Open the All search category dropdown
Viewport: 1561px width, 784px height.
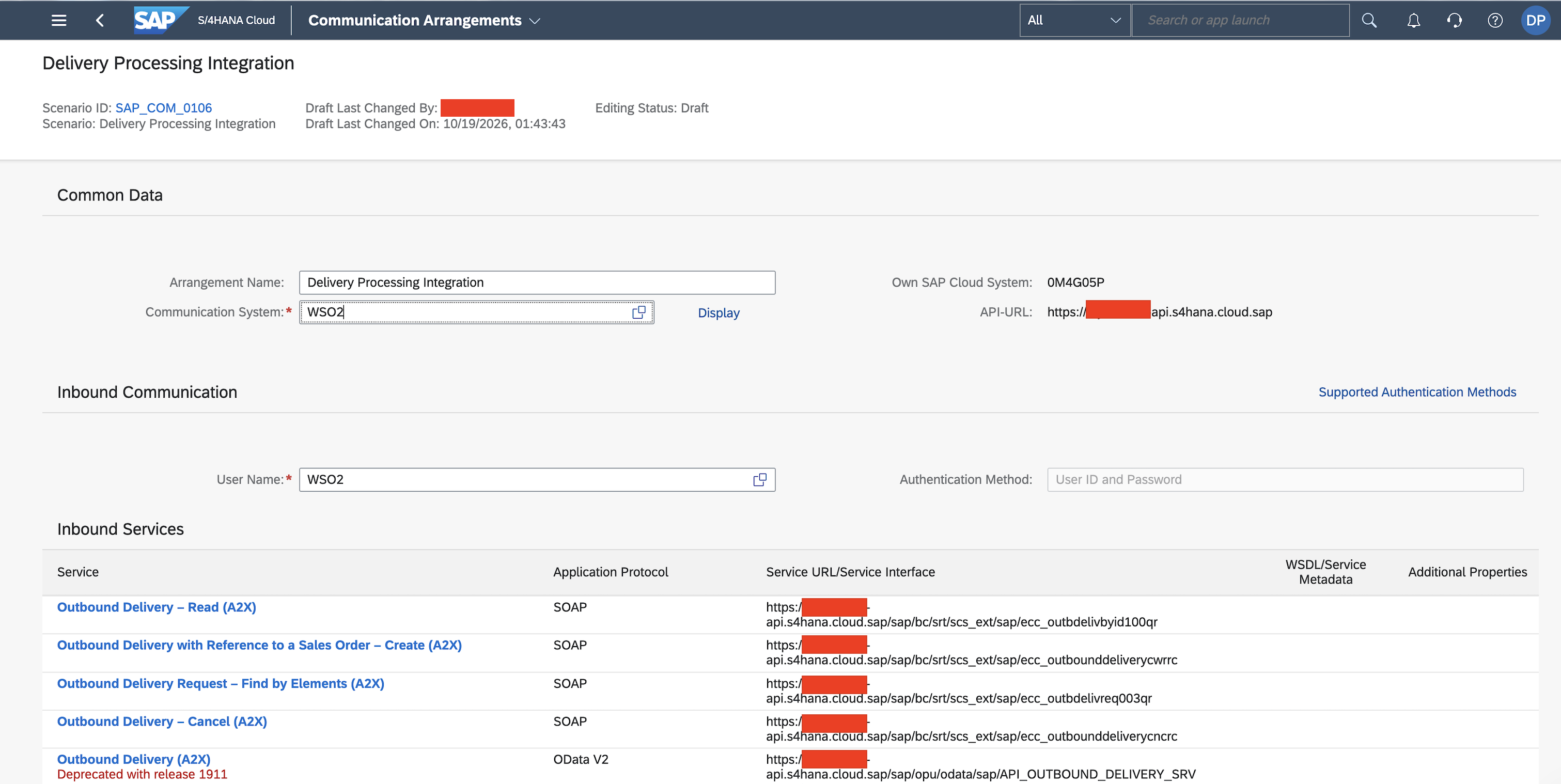click(x=1074, y=20)
